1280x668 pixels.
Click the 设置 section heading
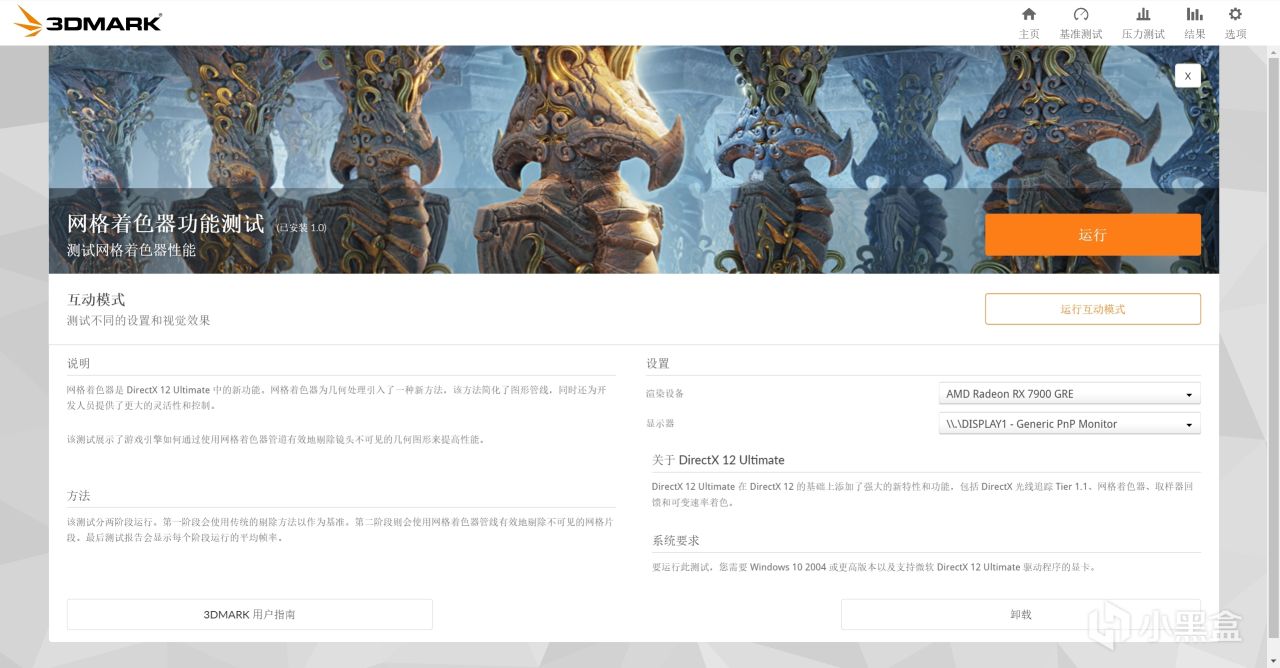coord(658,363)
